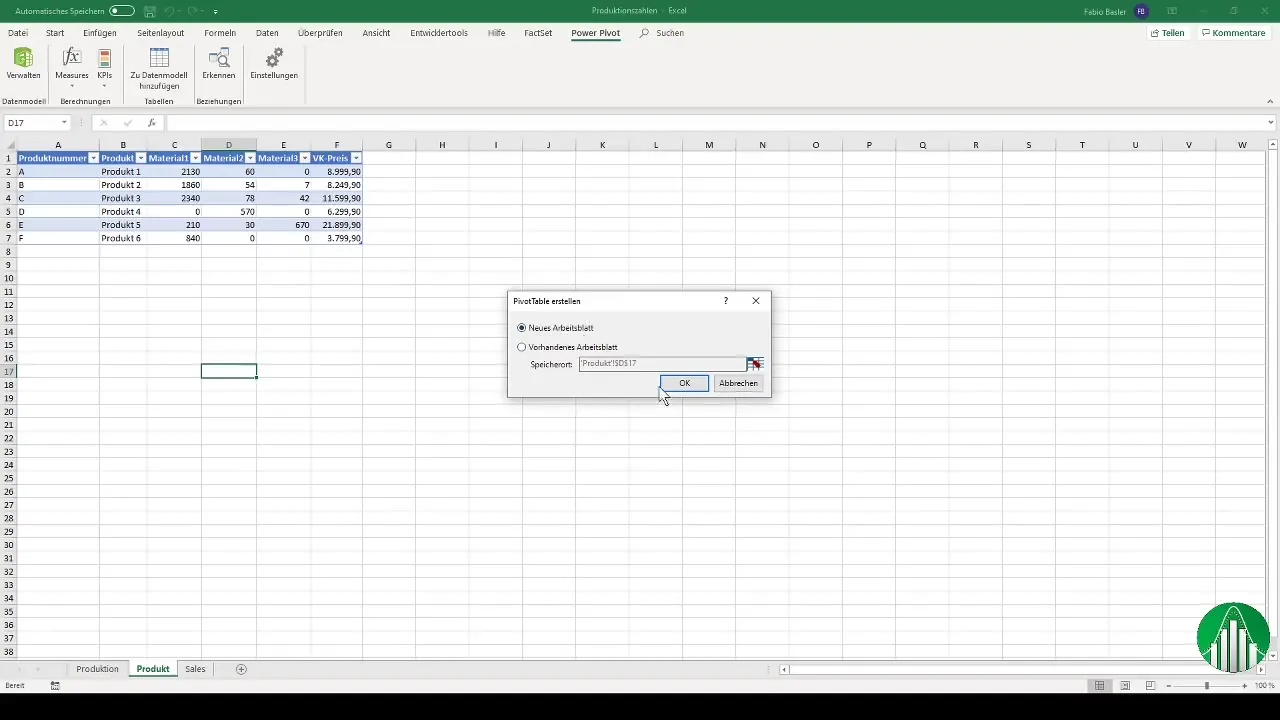Switch to the Sales sheet tab

pos(195,669)
